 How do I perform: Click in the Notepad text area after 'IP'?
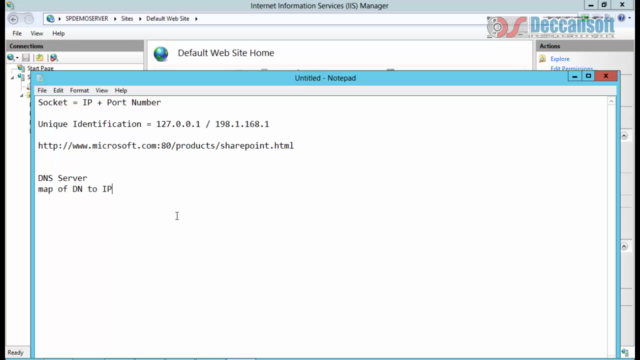point(113,189)
